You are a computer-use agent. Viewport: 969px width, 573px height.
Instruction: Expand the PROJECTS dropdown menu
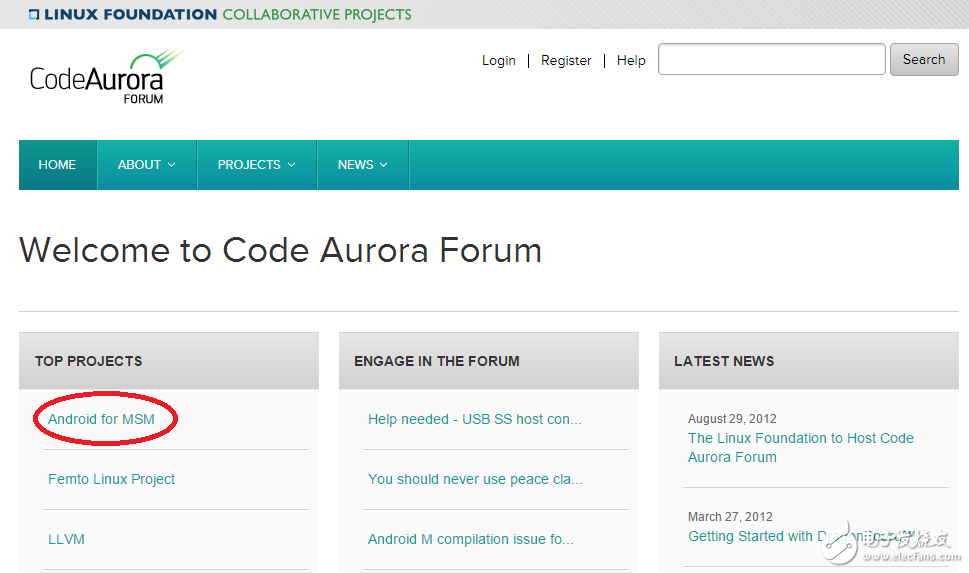click(256, 165)
